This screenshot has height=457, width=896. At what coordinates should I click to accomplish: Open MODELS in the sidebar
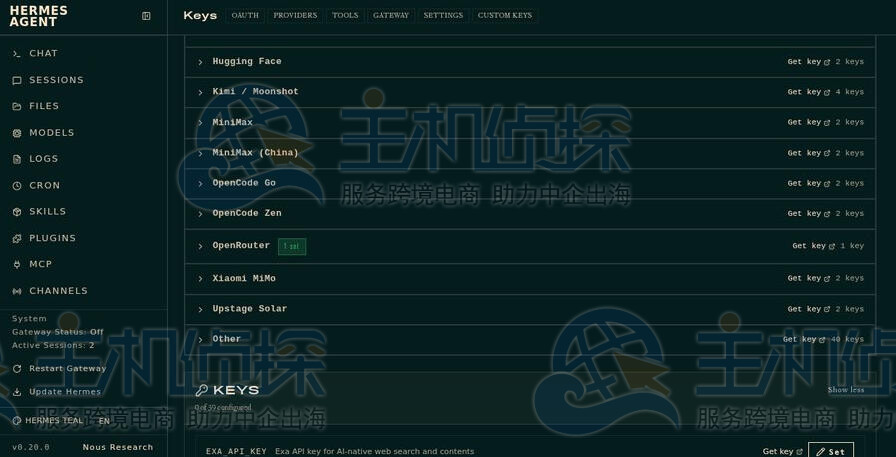pyautogui.click(x=51, y=133)
